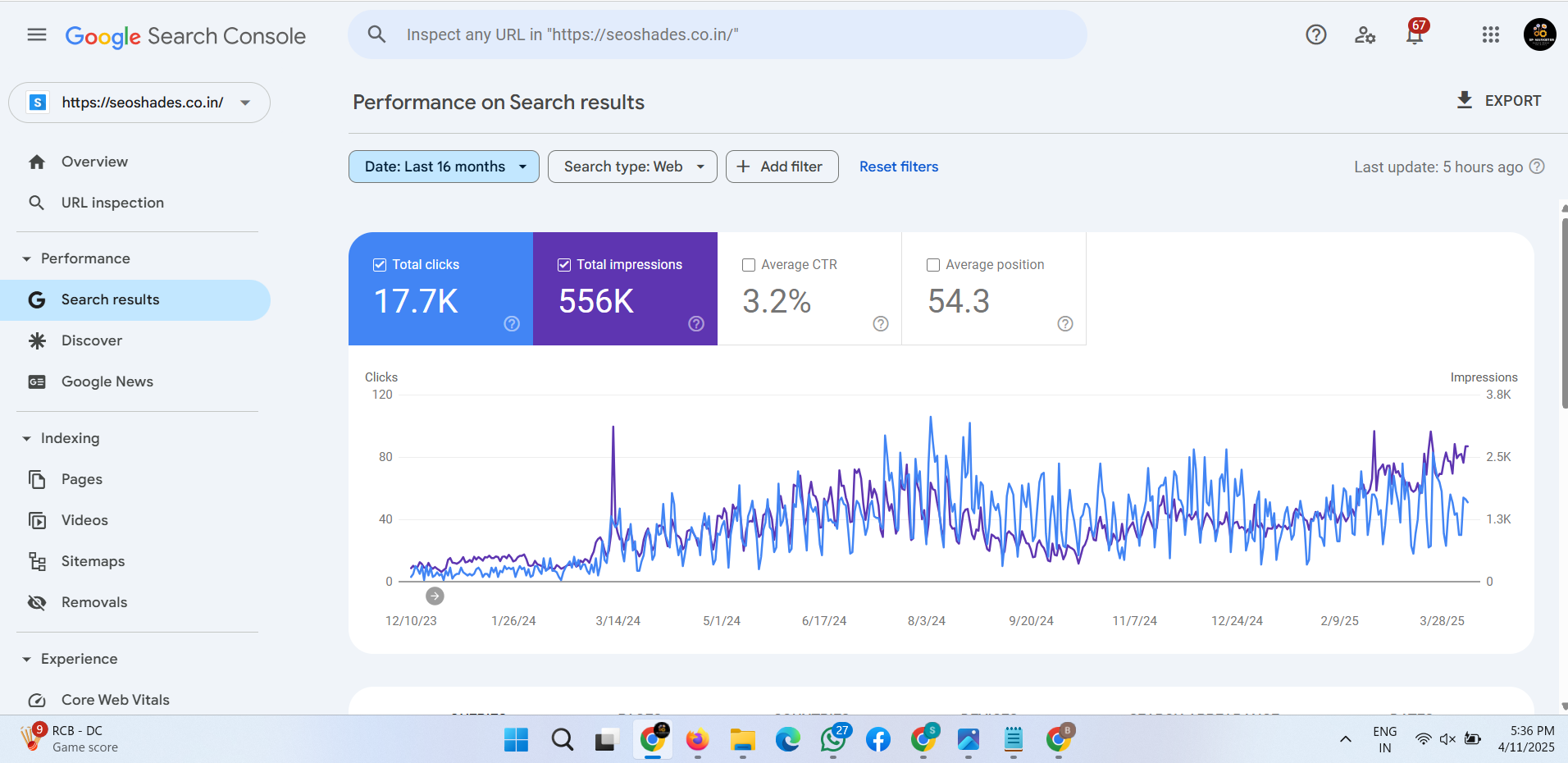Screen dimensions: 1568x763
Task: Open Firefox from the taskbar
Action: 697,740
